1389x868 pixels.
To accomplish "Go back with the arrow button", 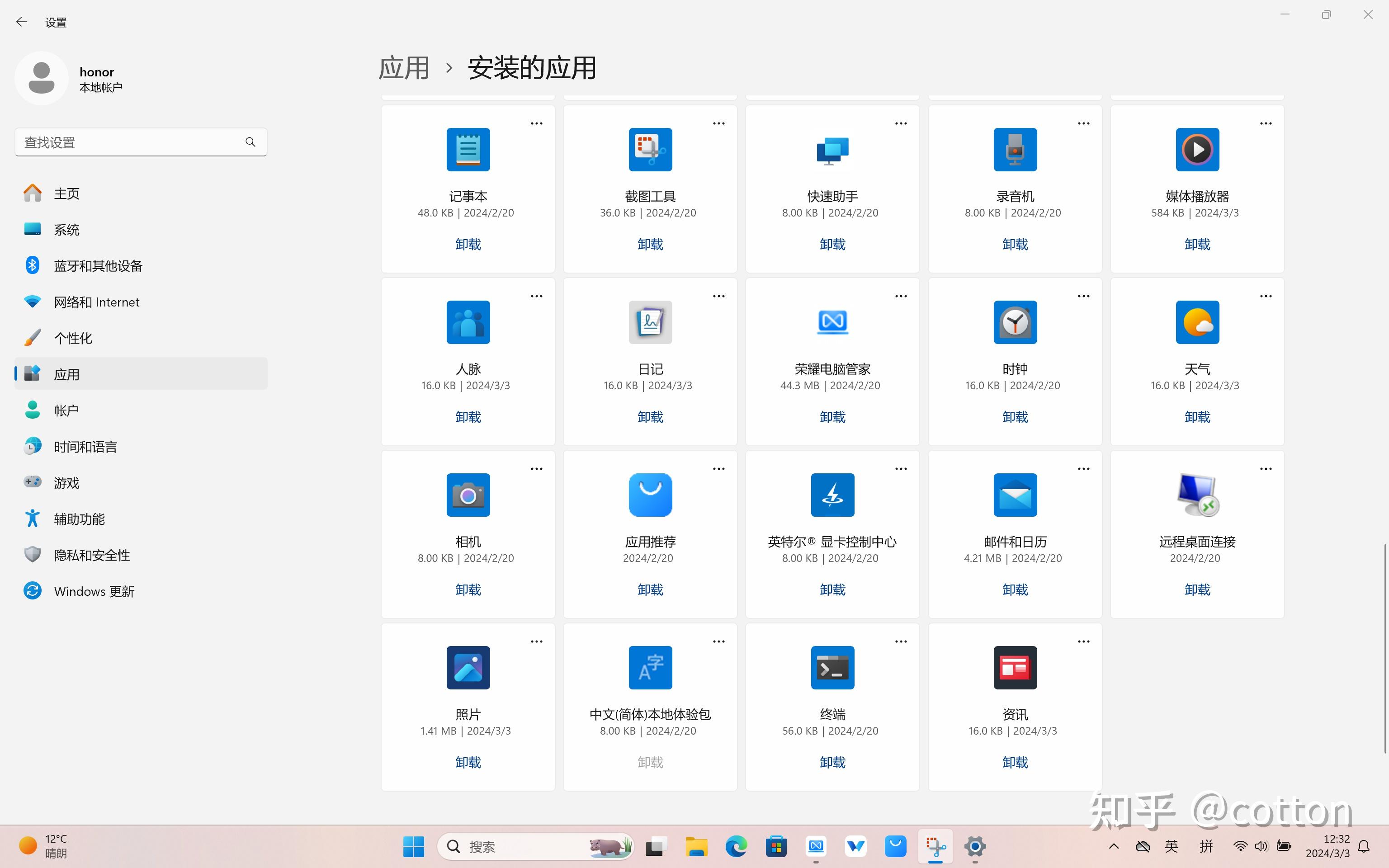I will click(22, 22).
